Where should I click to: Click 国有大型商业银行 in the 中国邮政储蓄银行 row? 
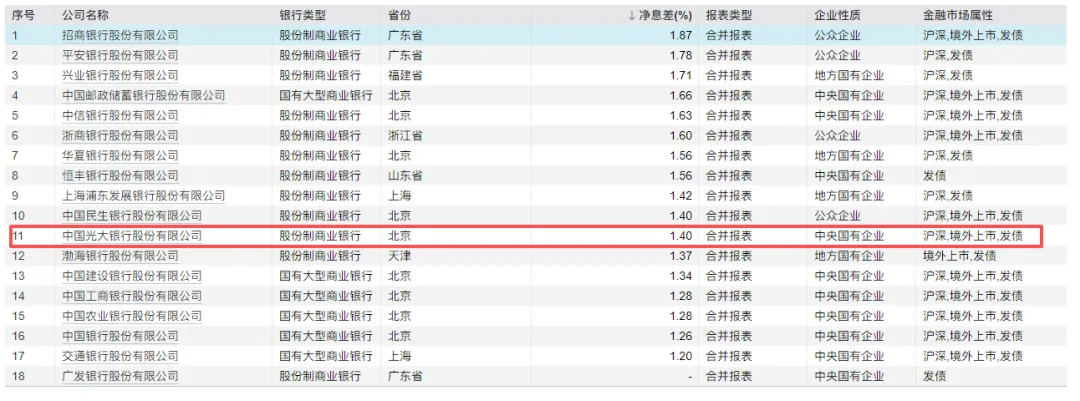pyautogui.click(x=326, y=95)
